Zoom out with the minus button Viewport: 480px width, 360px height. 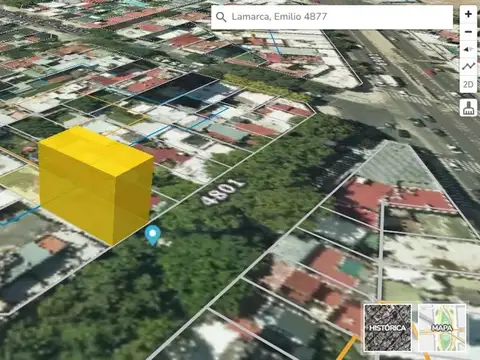[x=468, y=32]
